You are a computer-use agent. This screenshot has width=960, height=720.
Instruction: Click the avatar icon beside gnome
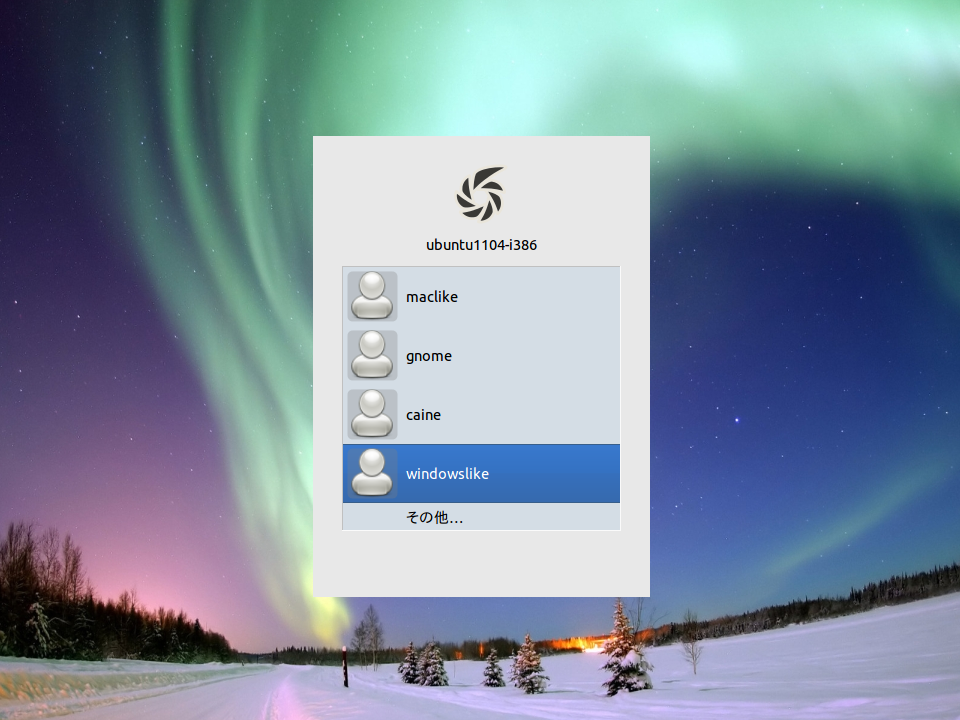click(372, 355)
